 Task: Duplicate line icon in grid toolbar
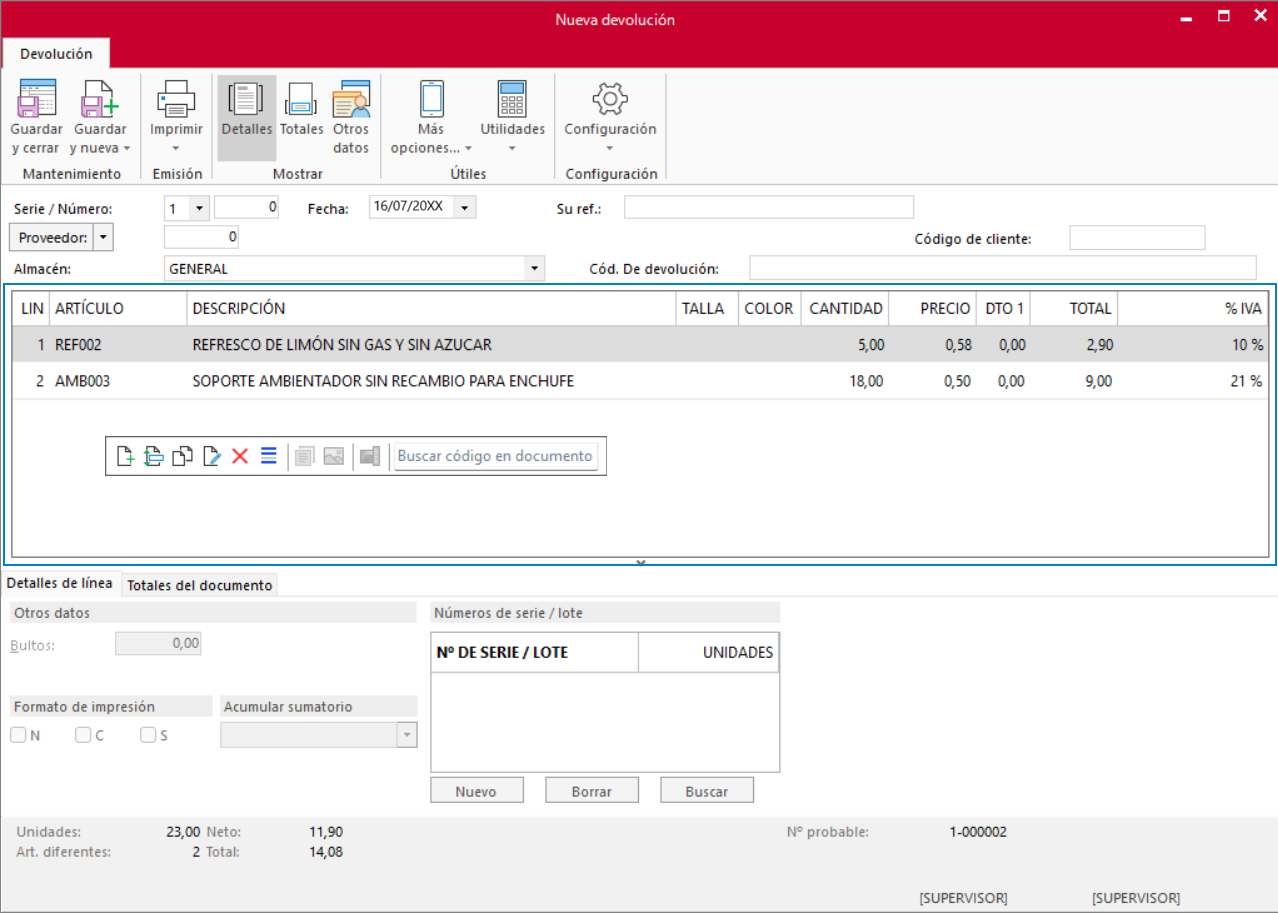click(x=182, y=456)
